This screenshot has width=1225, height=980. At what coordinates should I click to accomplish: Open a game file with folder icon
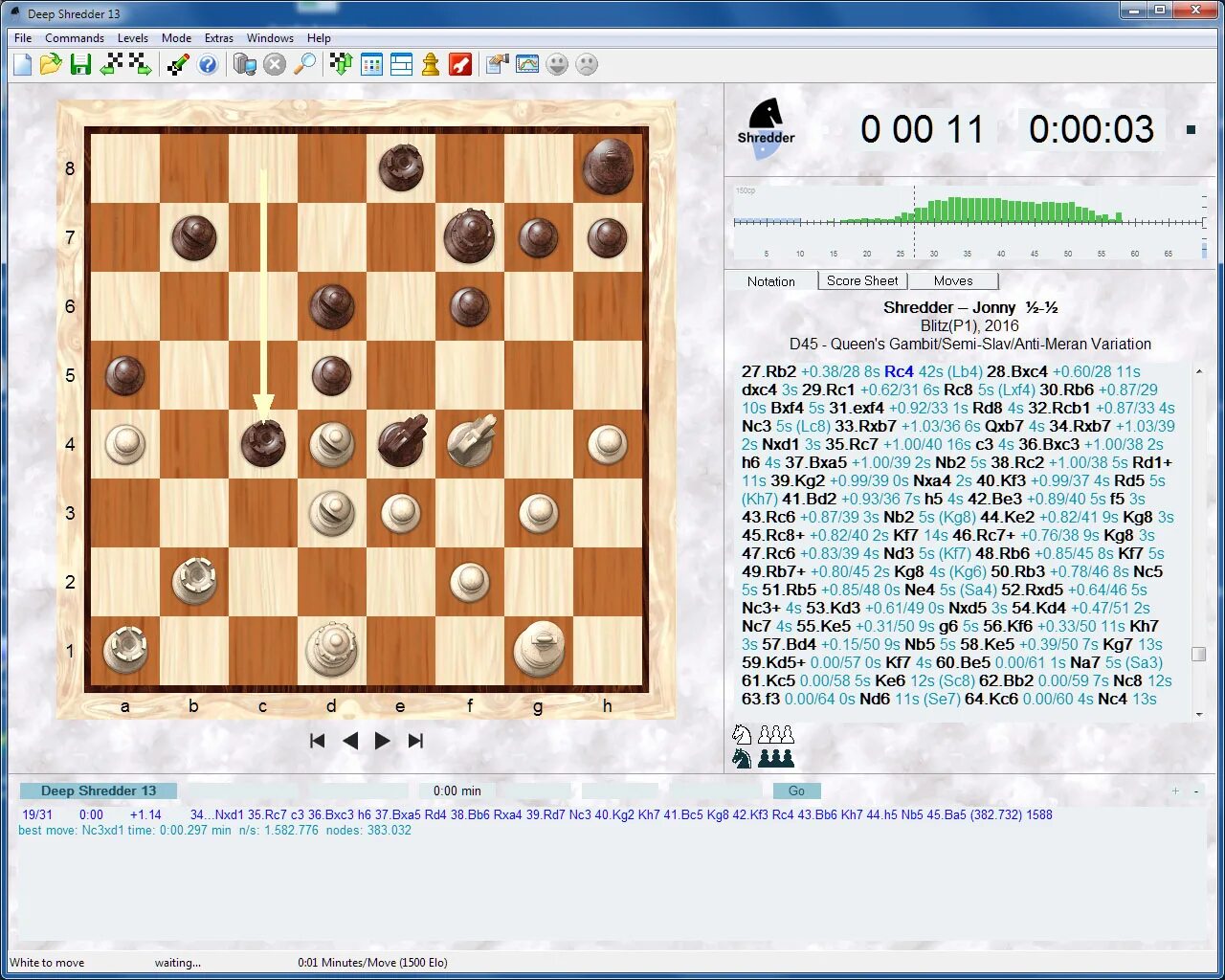point(51,64)
